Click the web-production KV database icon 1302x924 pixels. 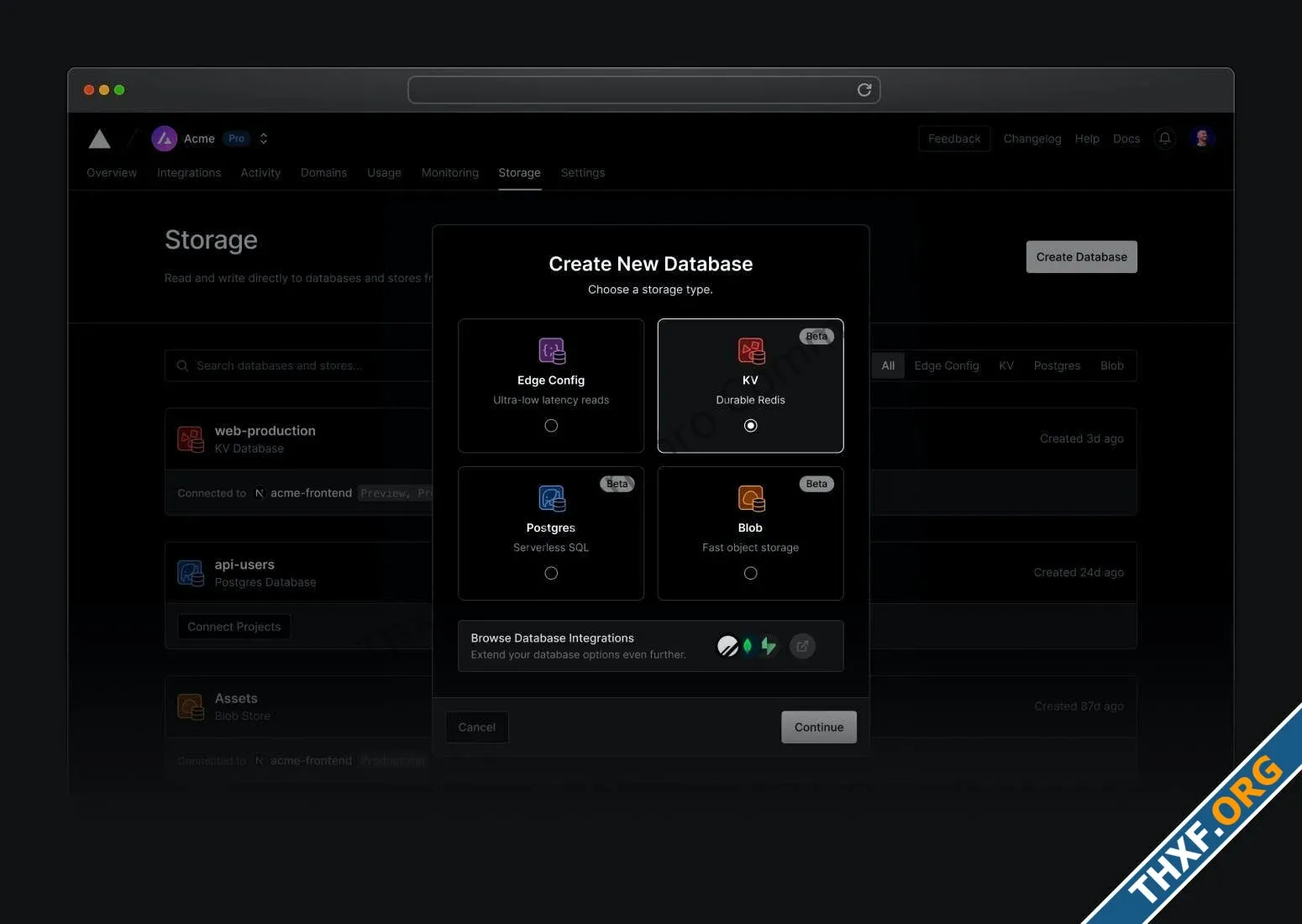click(191, 439)
